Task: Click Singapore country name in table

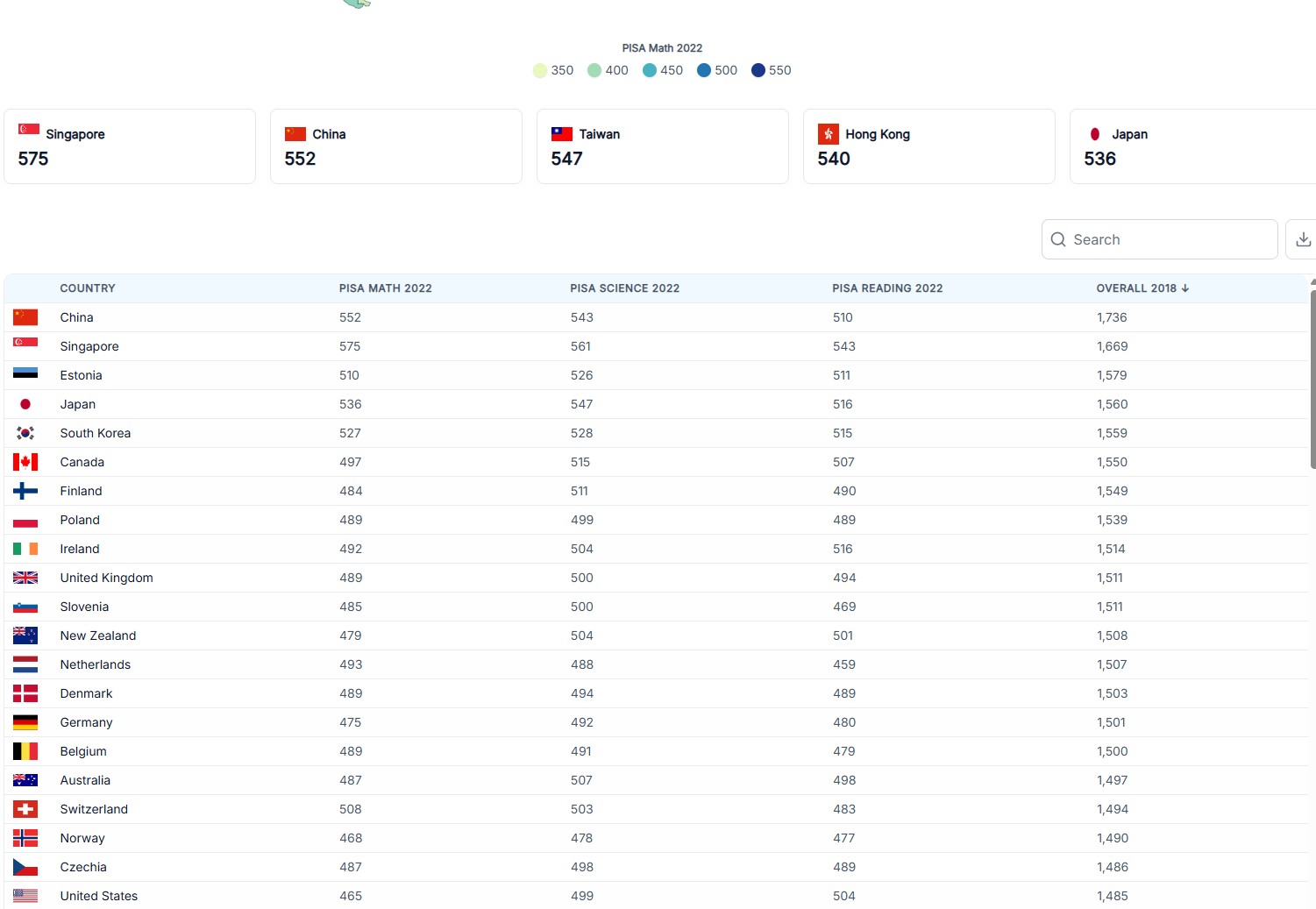Action: 89,346
